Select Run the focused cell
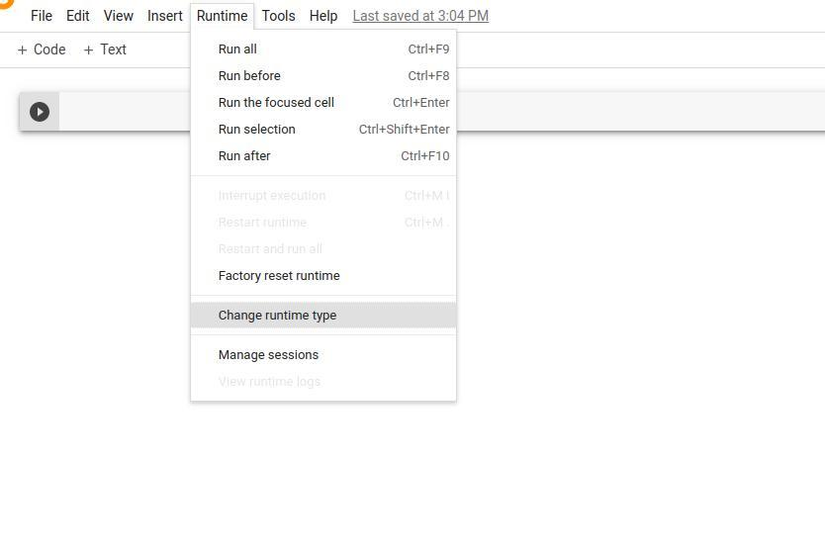The image size is (825, 553). 323,103
